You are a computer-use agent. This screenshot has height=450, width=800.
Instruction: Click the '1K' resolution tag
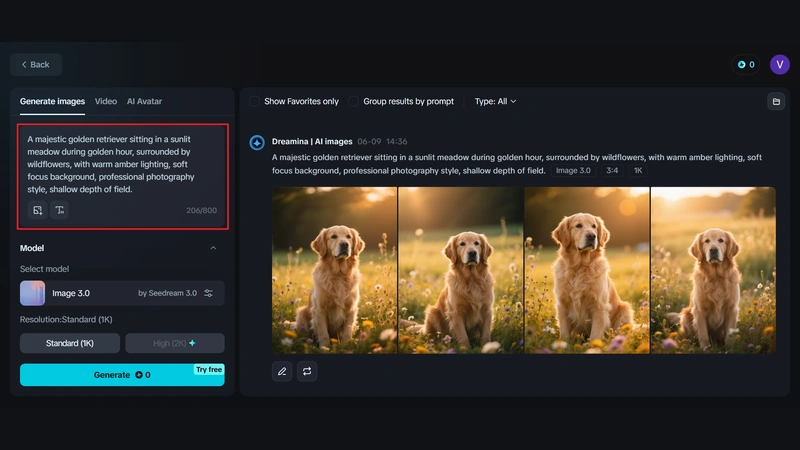(638, 170)
